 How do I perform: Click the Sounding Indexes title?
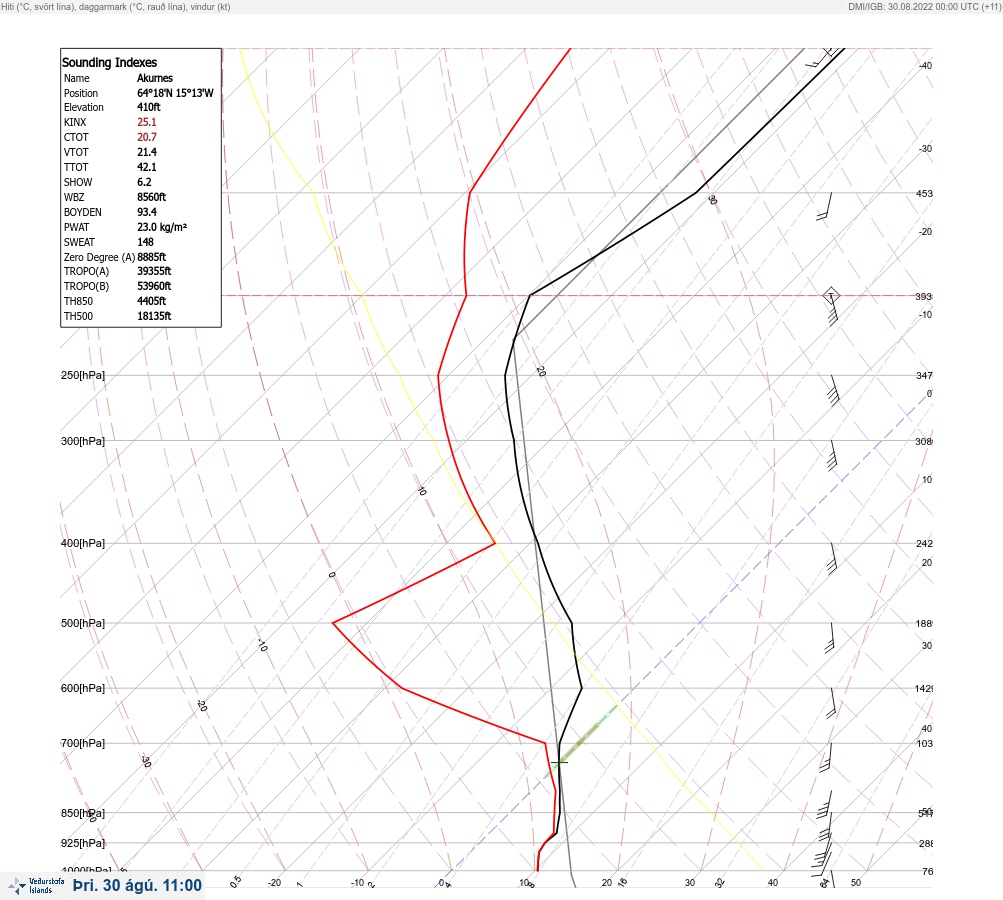[109, 63]
